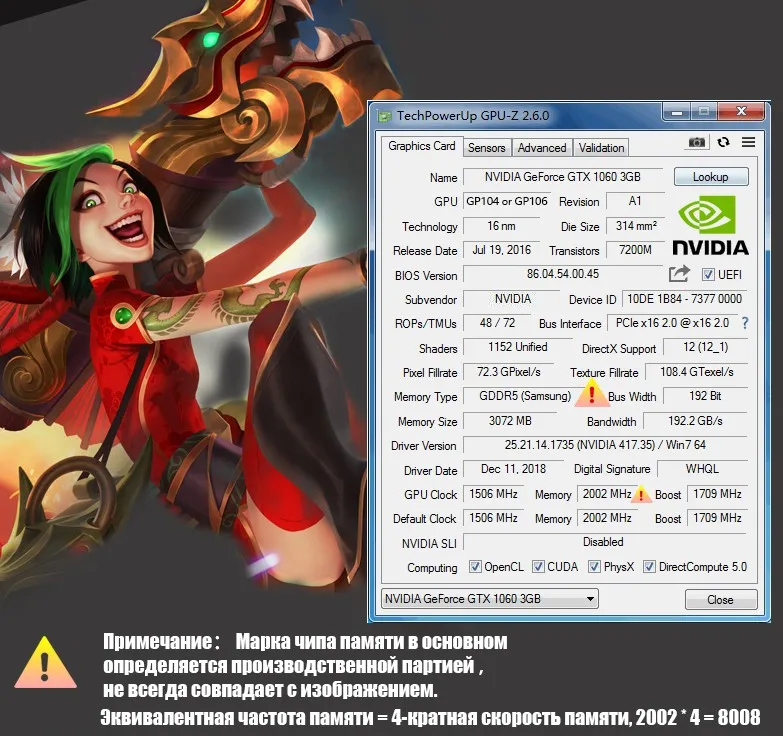Click the Bandwidth value 192.2 GB/s
This screenshot has width=783, height=736.
point(695,420)
